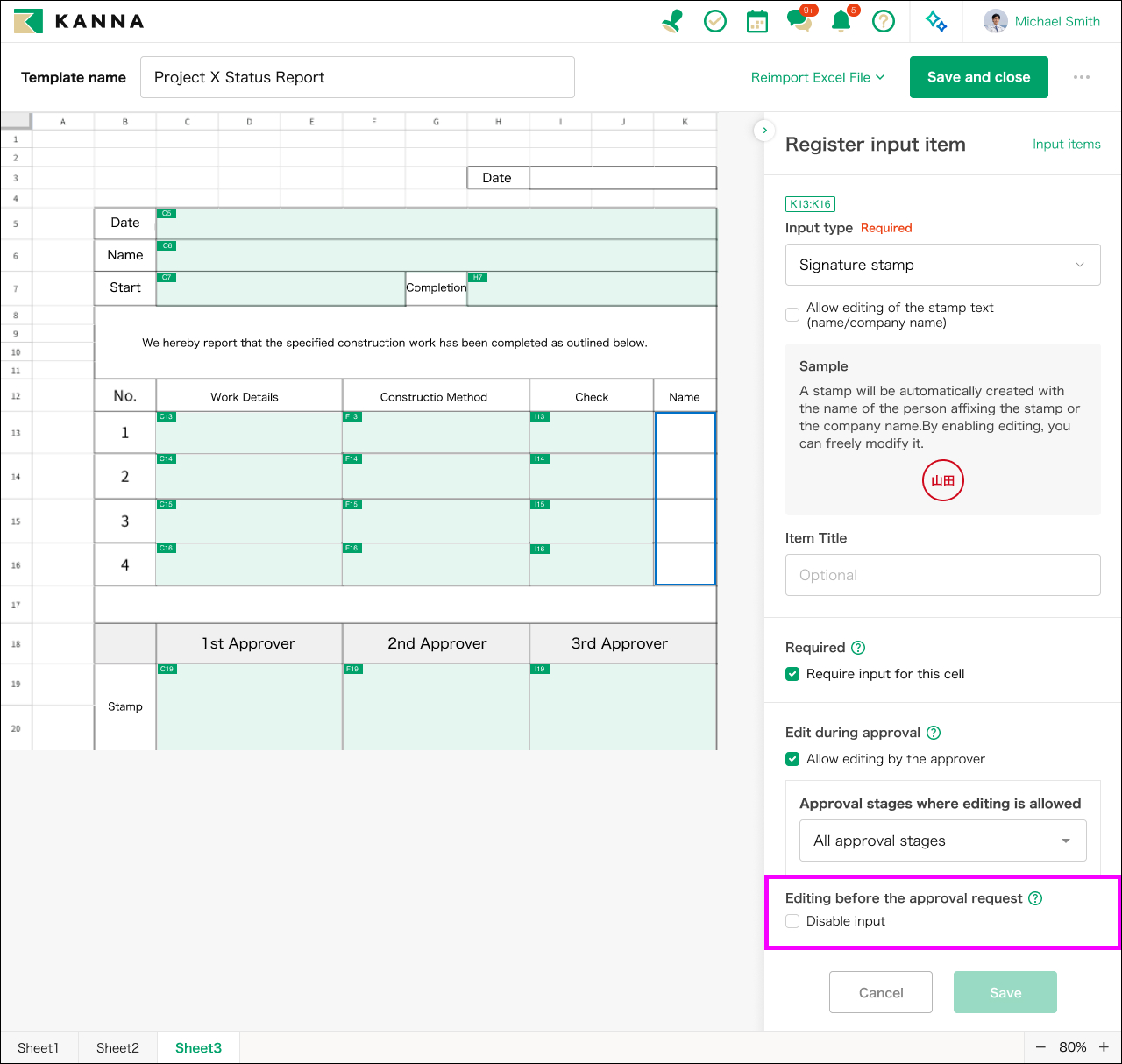Screen dimensions: 1122x1064
Task: Click the Save and close button
Action: 978,77
